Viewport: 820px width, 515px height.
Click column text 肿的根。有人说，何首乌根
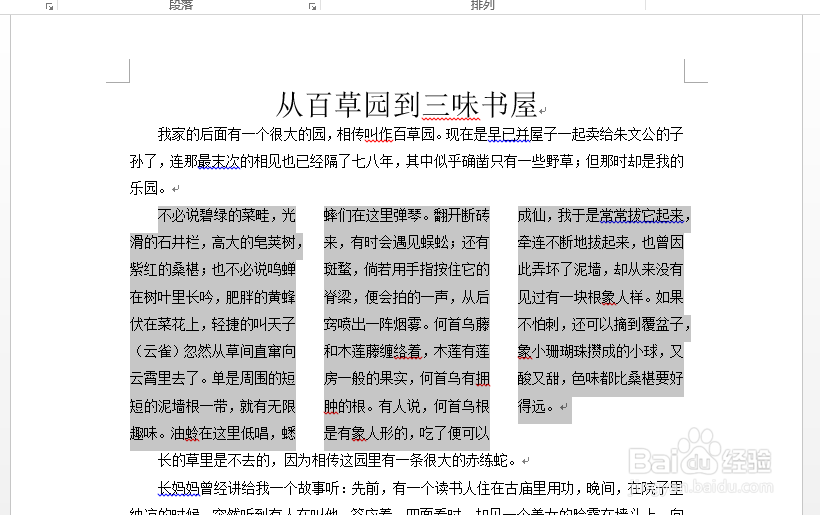406,406
